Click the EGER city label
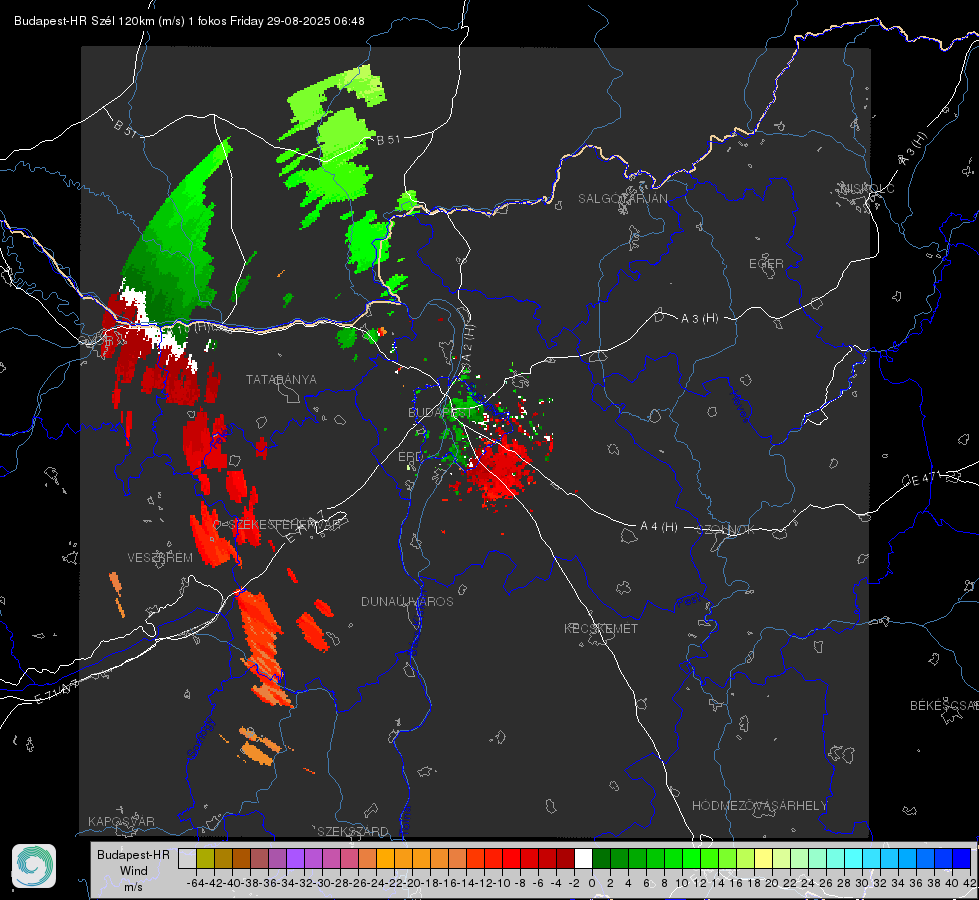Viewport: 979px width, 900px height. tap(766, 264)
